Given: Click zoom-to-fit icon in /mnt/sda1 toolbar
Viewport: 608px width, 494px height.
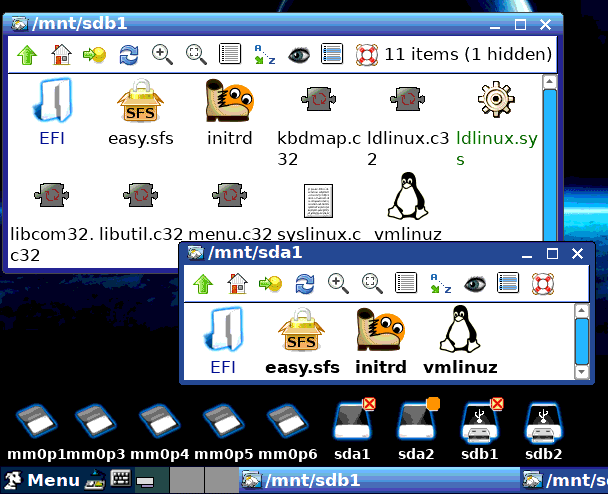Looking at the screenshot, I should pyautogui.click(x=372, y=283).
